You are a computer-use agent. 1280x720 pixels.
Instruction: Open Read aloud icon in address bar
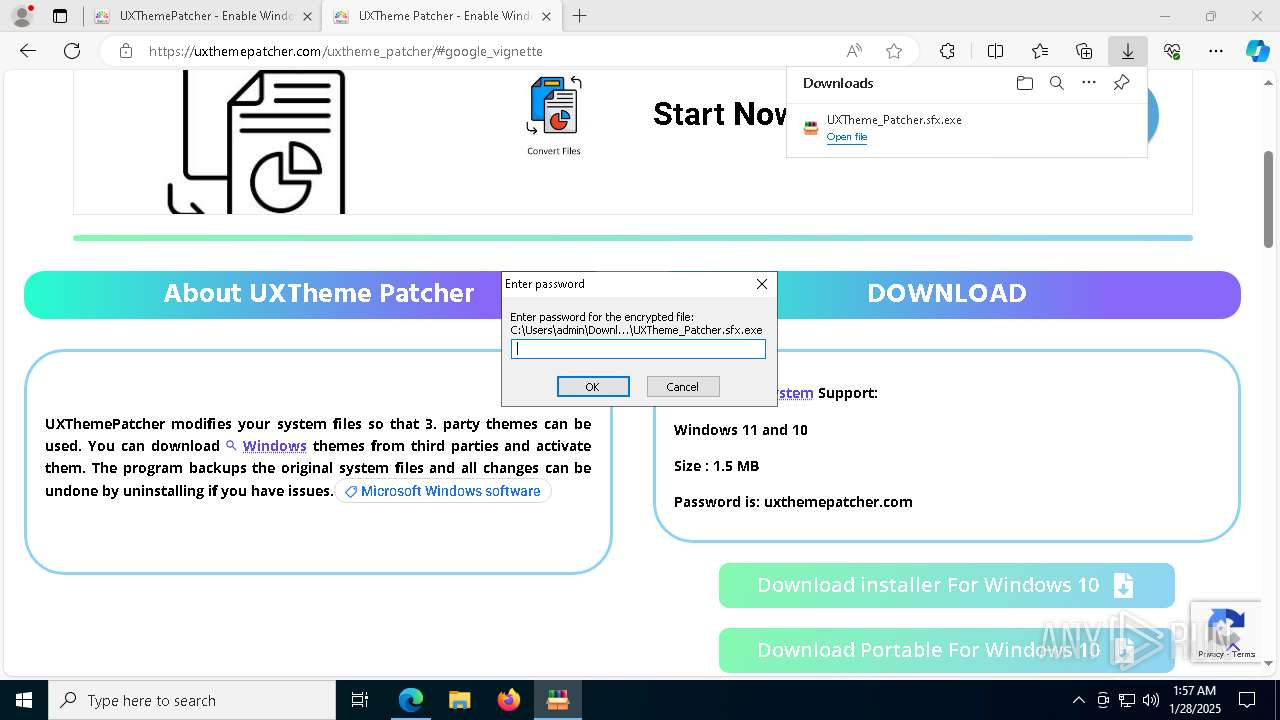pos(854,51)
